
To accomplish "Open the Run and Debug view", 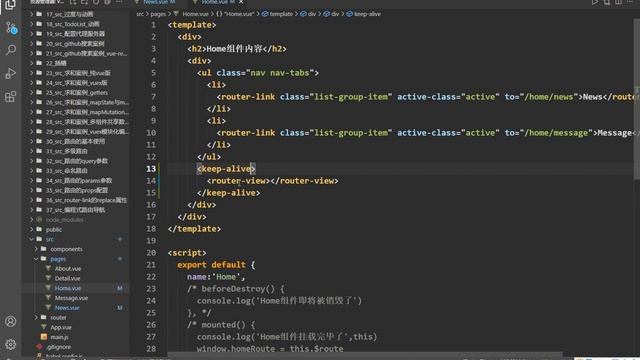I will click(11, 73).
